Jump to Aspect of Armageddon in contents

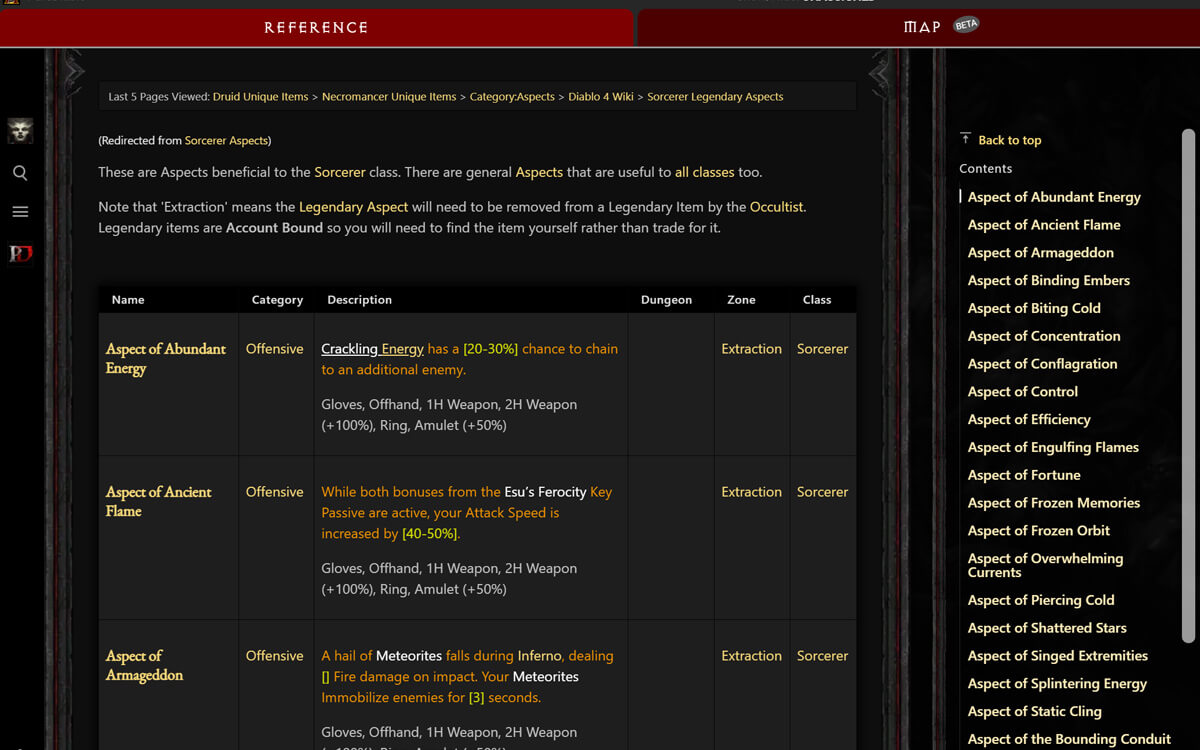[x=1041, y=253]
